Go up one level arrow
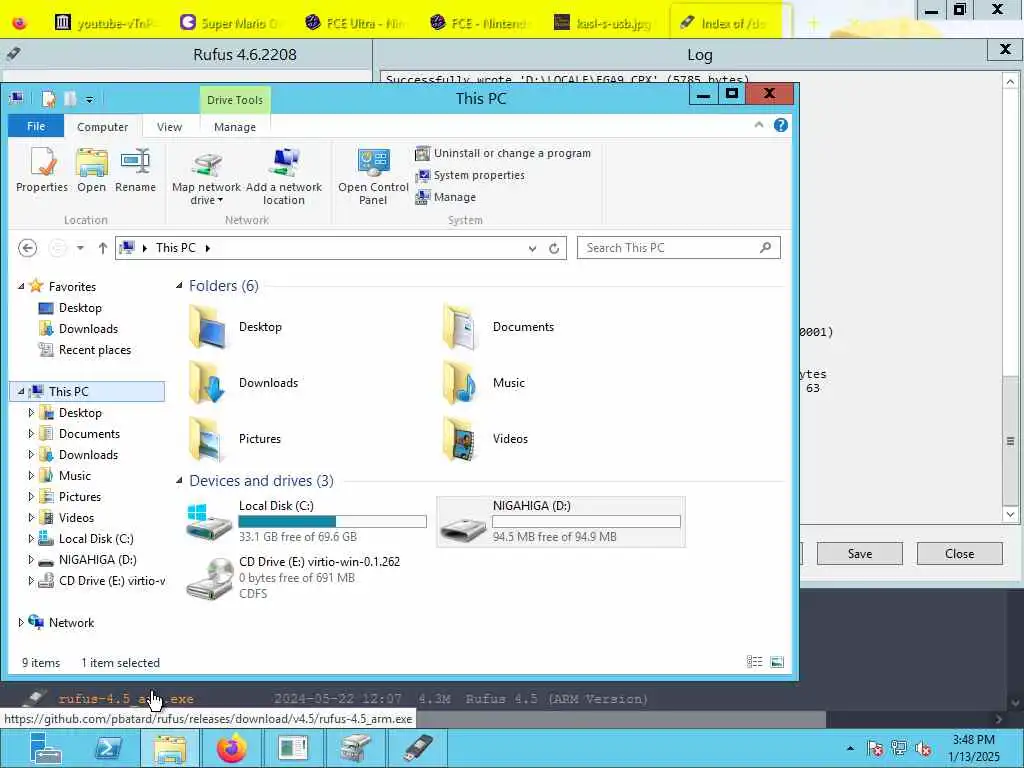 pyautogui.click(x=103, y=248)
